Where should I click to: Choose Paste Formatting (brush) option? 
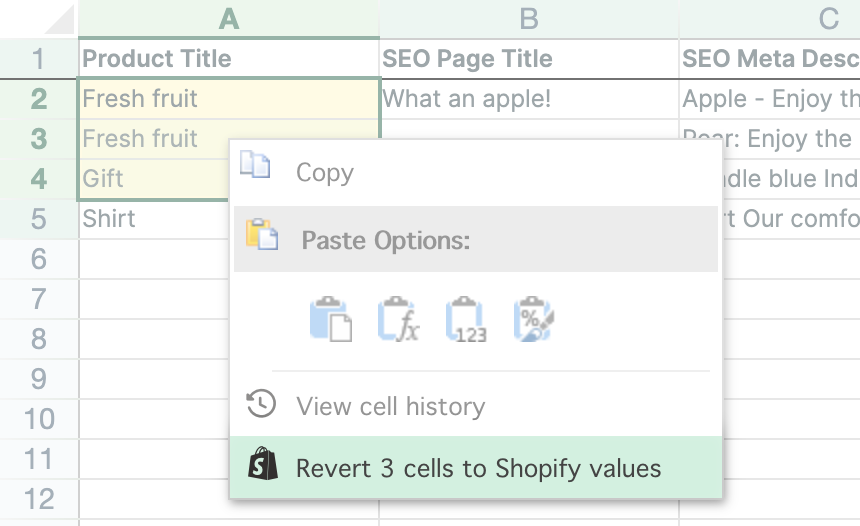[x=534, y=319]
